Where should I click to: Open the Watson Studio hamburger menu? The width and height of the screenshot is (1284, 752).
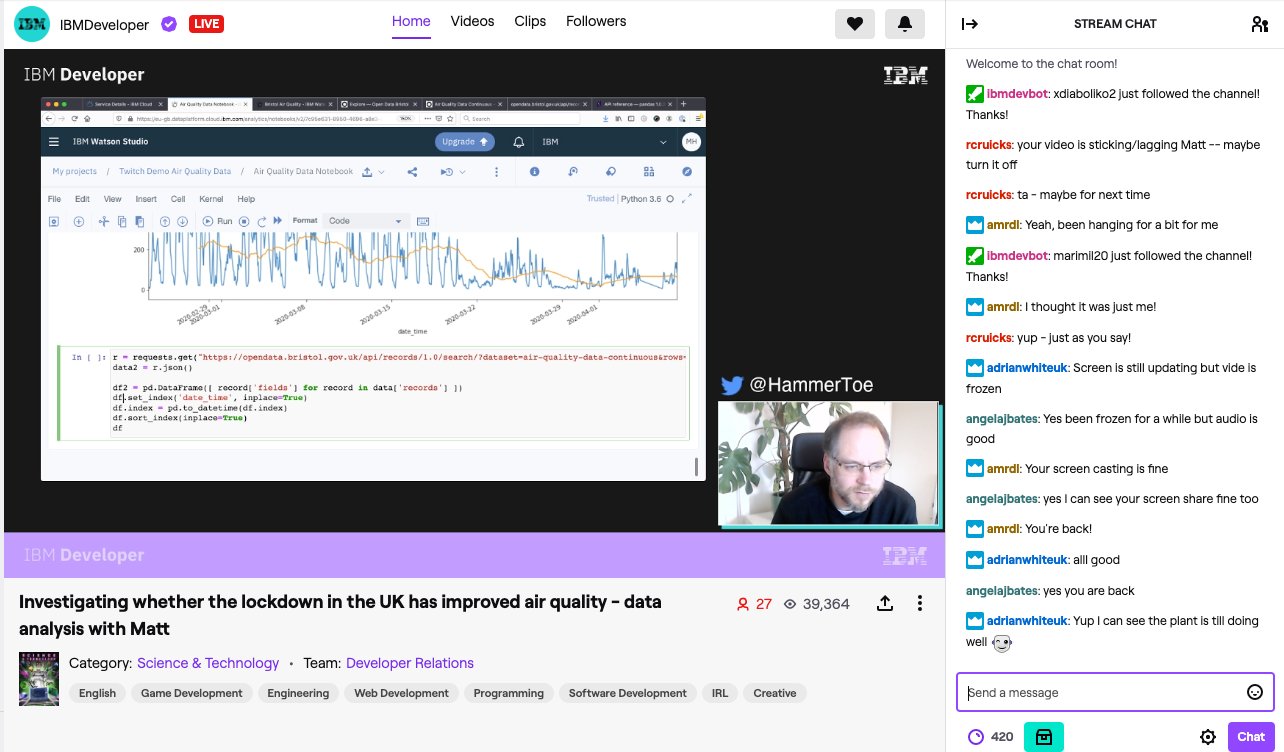coord(54,142)
